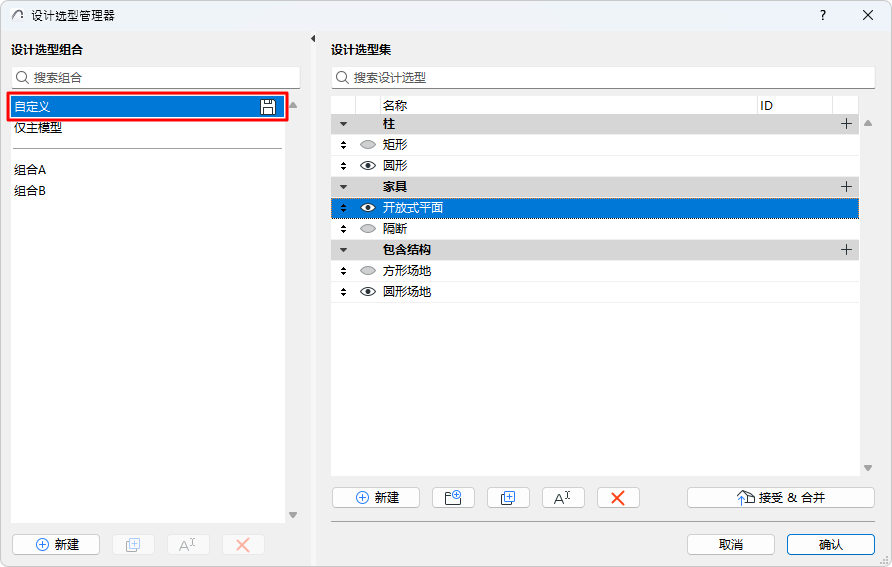Add a new option to the 家具 set
The height and width of the screenshot is (567, 892).
(846, 187)
